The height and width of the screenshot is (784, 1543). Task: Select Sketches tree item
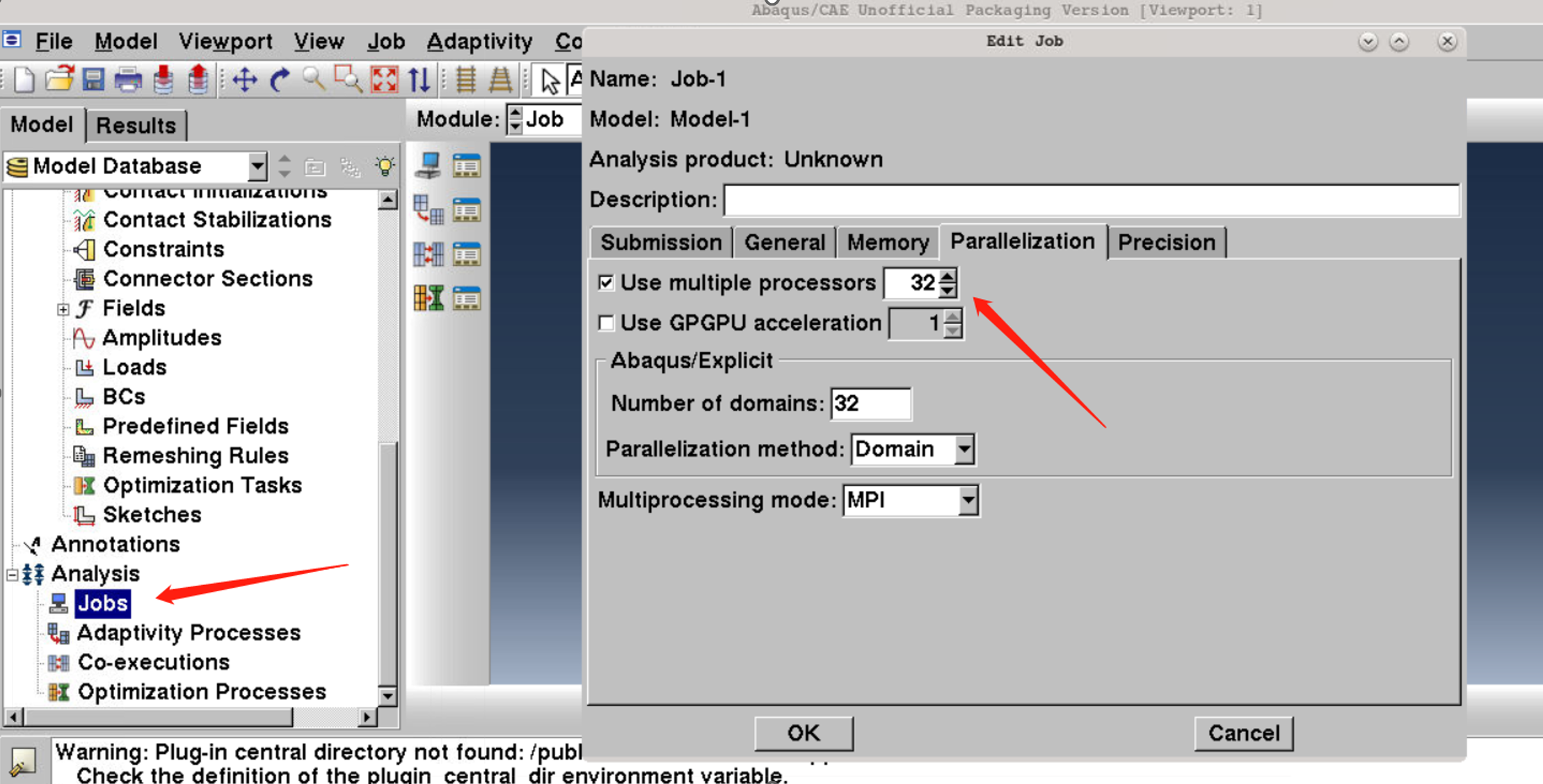[x=152, y=515]
